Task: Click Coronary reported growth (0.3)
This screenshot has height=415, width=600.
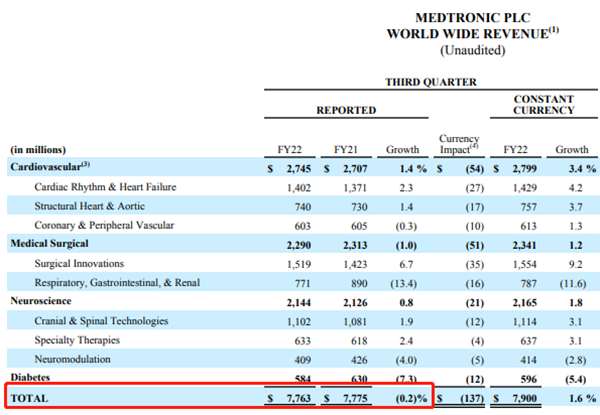Action: [406, 226]
